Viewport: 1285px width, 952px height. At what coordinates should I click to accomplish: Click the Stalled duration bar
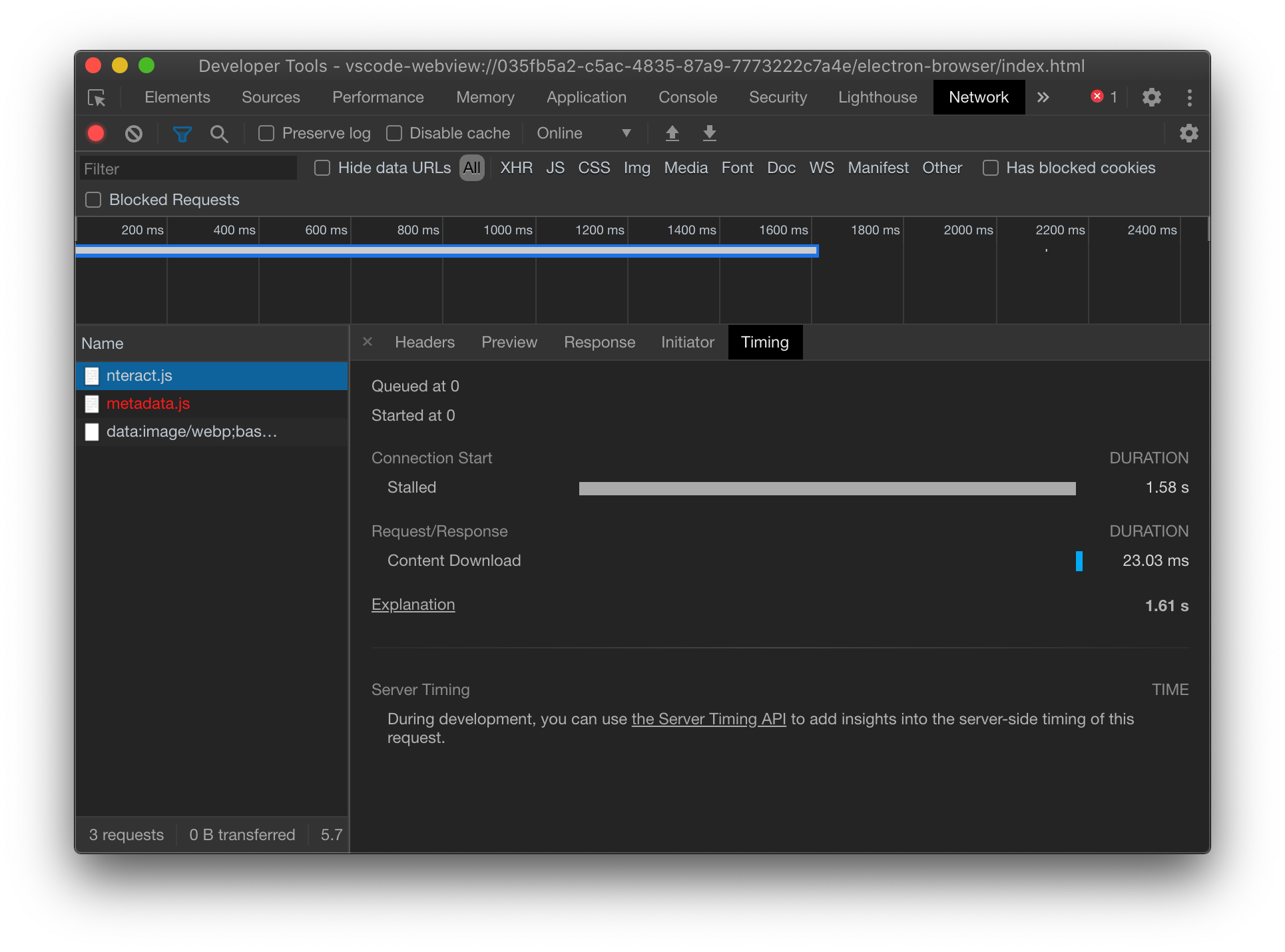(826, 488)
